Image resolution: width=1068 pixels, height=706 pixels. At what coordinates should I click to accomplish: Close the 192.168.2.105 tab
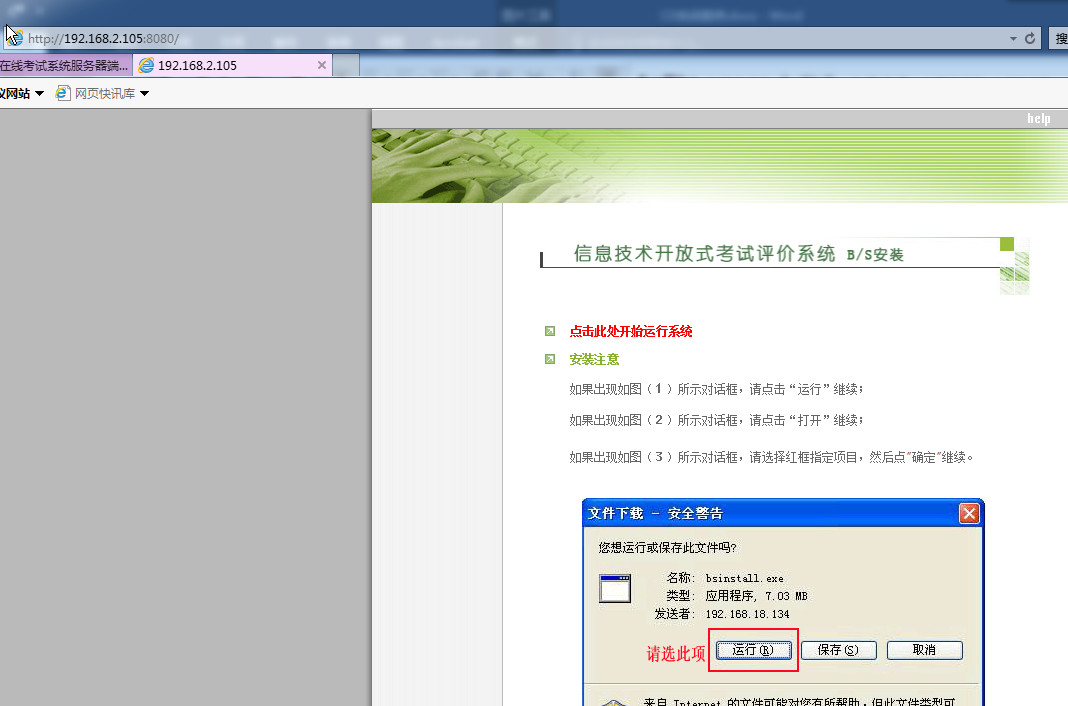[322, 66]
